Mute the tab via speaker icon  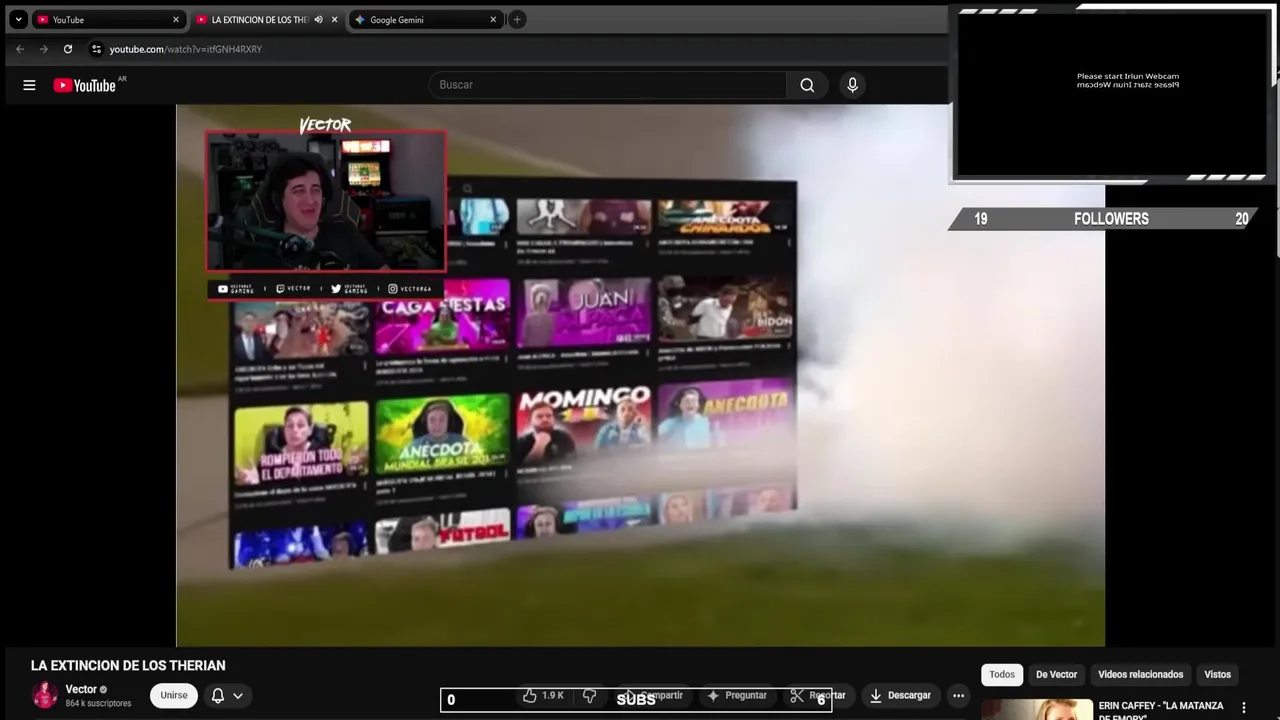click(x=318, y=19)
